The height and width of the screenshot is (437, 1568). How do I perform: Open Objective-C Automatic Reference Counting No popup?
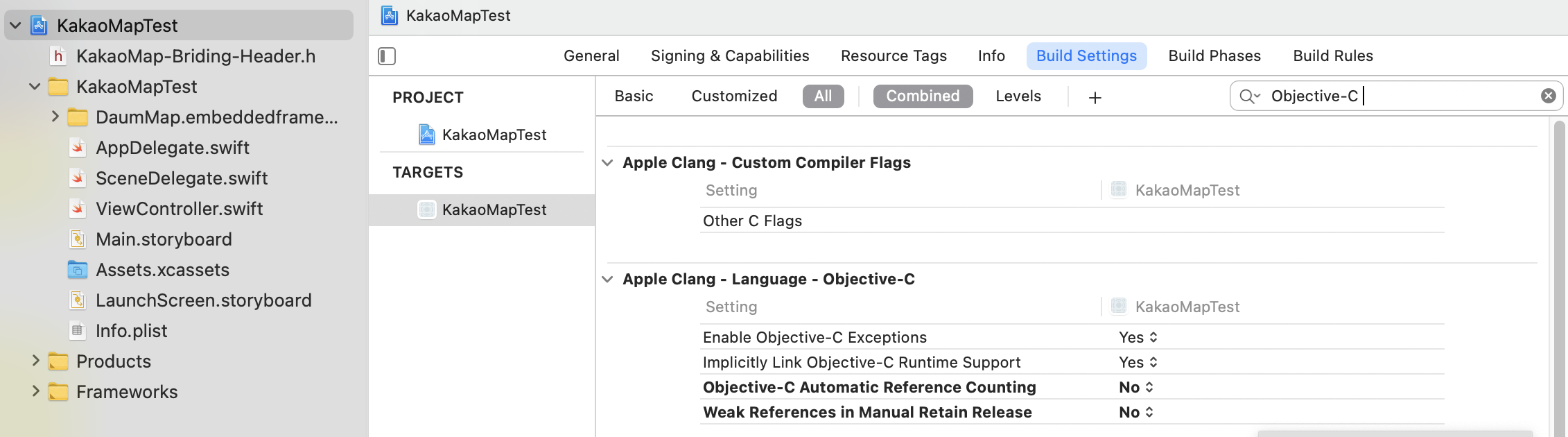tap(1136, 387)
